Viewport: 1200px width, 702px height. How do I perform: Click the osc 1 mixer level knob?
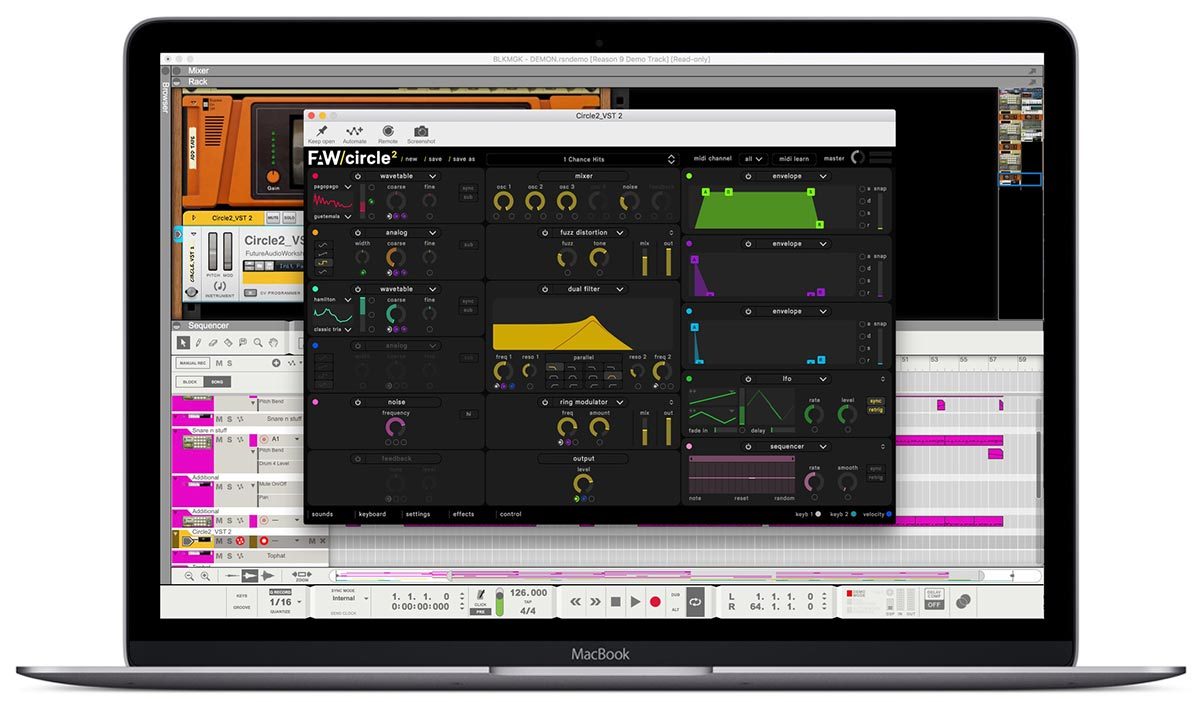click(504, 202)
